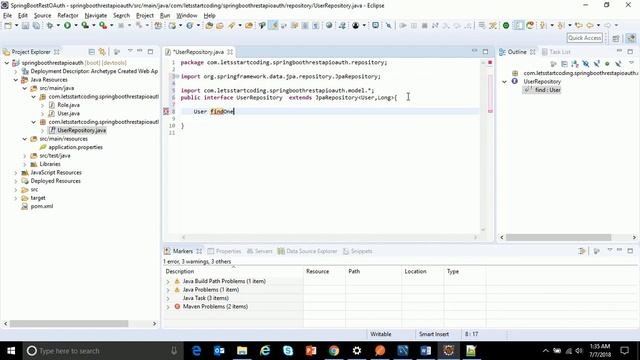This screenshot has height=360, width=640.
Task: Expand Libraries node
Action: point(25,164)
